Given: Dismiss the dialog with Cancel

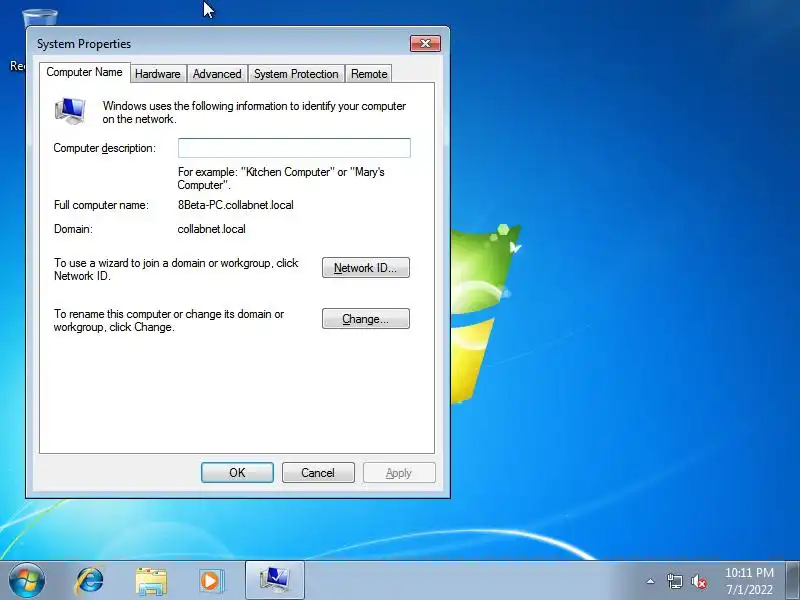Looking at the screenshot, I should pos(318,473).
